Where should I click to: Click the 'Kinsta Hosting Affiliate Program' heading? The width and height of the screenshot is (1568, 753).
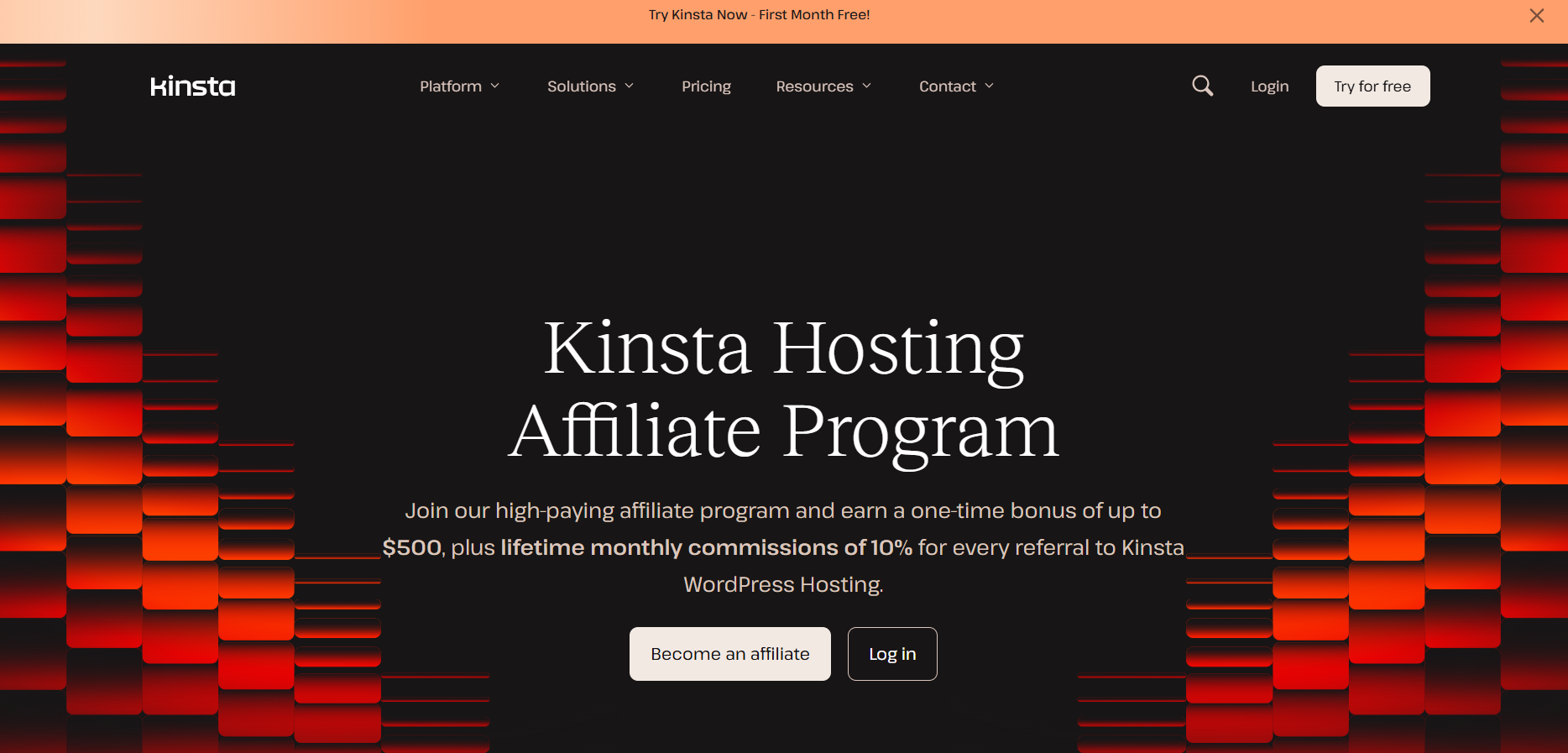(x=783, y=389)
